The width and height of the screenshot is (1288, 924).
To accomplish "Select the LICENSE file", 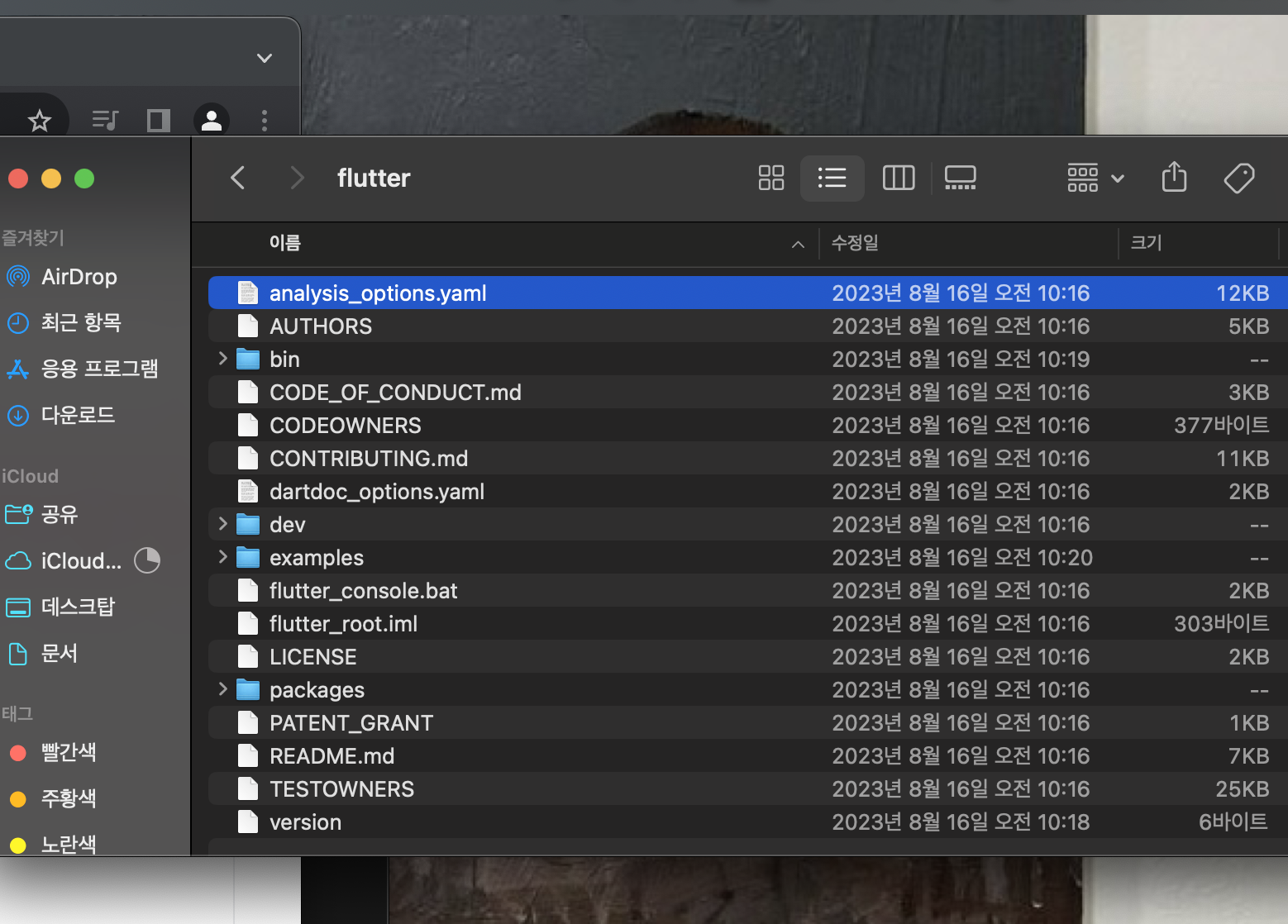I will (x=747, y=656).
